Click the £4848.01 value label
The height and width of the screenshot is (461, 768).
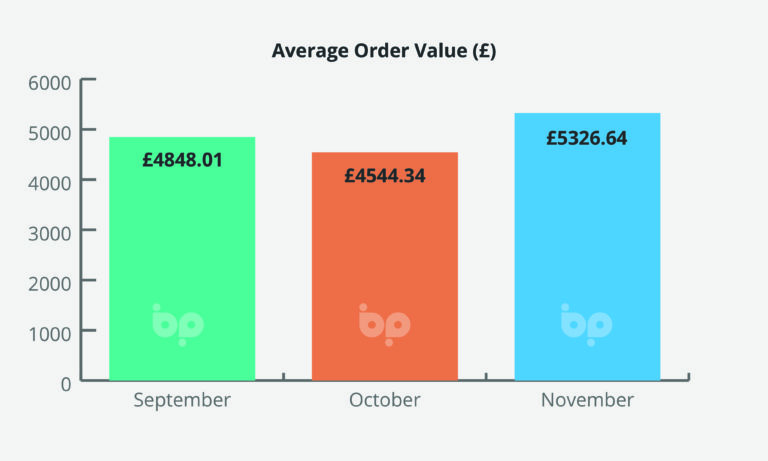[x=182, y=159]
